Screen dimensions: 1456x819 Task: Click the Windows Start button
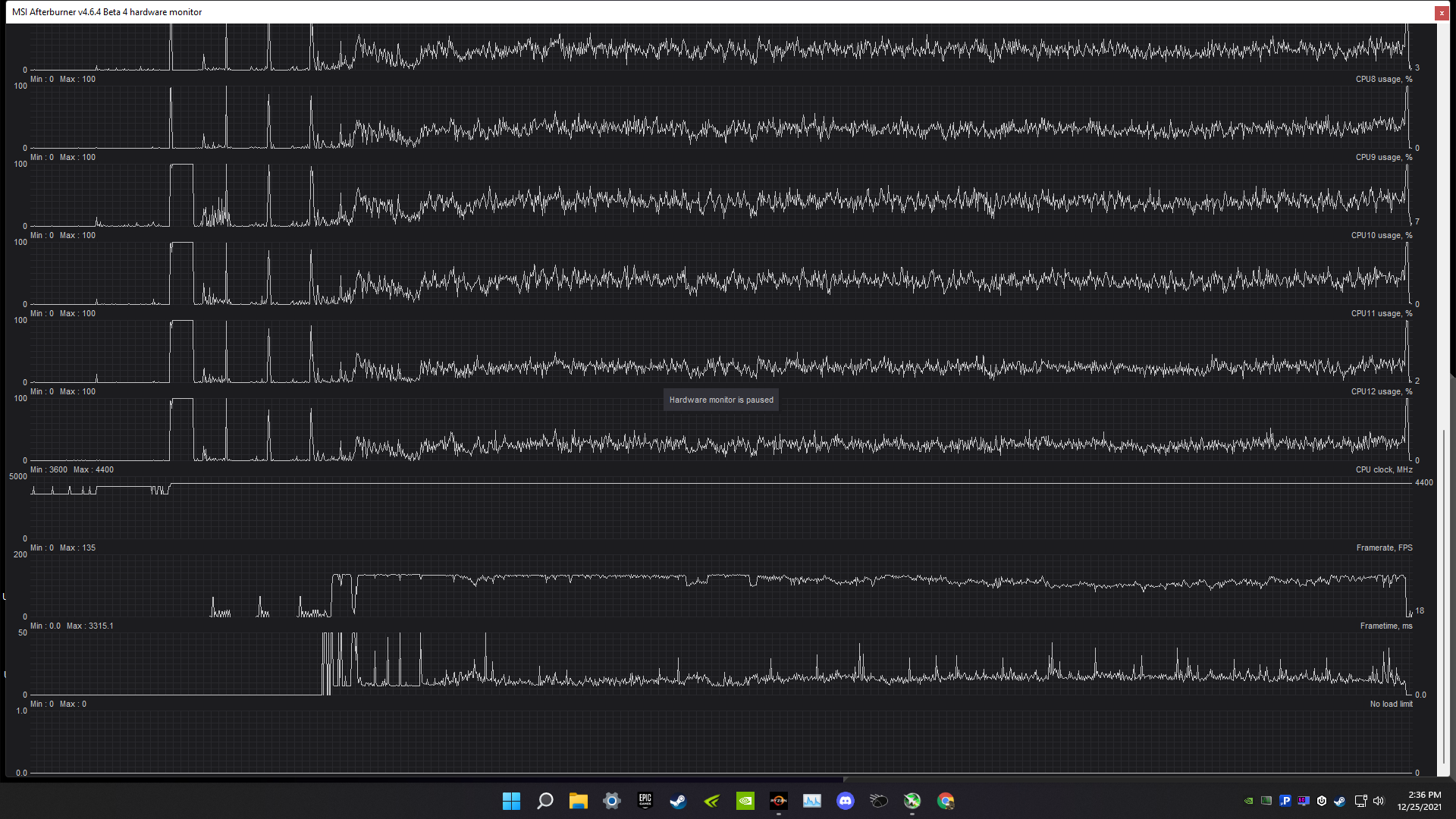click(x=511, y=801)
